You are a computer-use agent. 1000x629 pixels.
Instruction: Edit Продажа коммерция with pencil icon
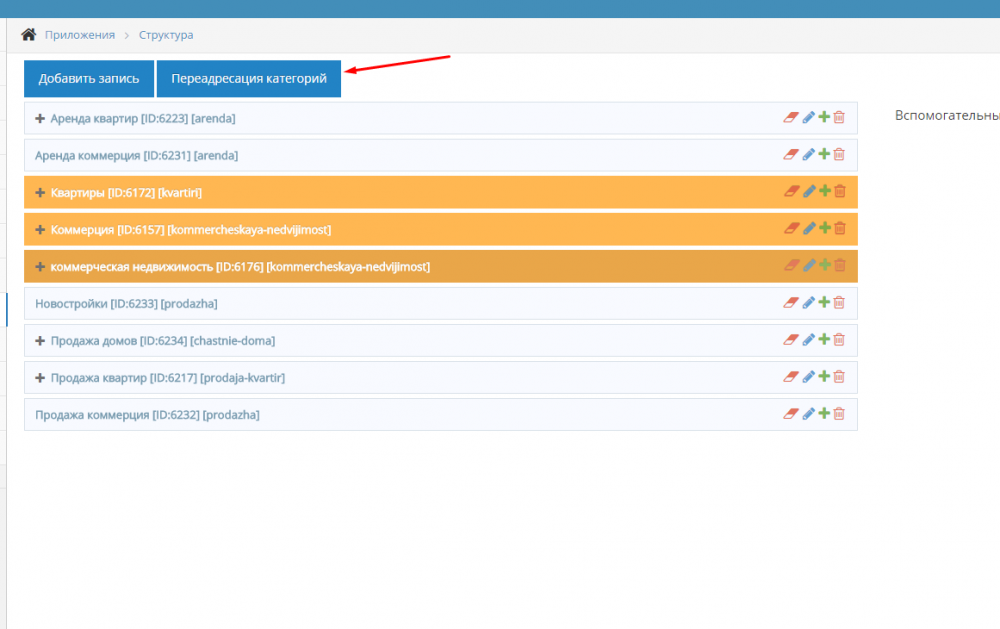[x=808, y=413]
